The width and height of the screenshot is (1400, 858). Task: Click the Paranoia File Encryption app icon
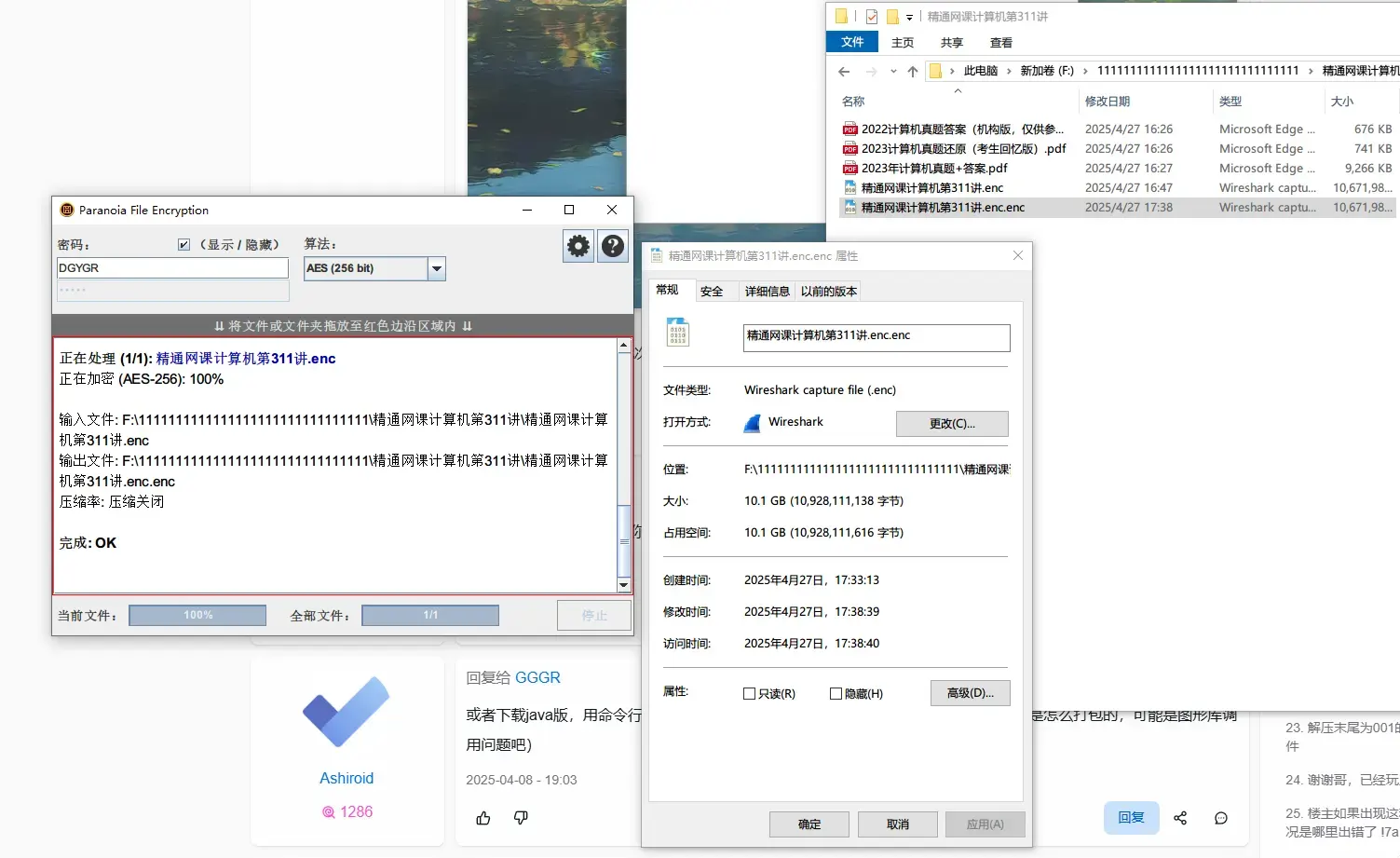click(x=66, y=210)
